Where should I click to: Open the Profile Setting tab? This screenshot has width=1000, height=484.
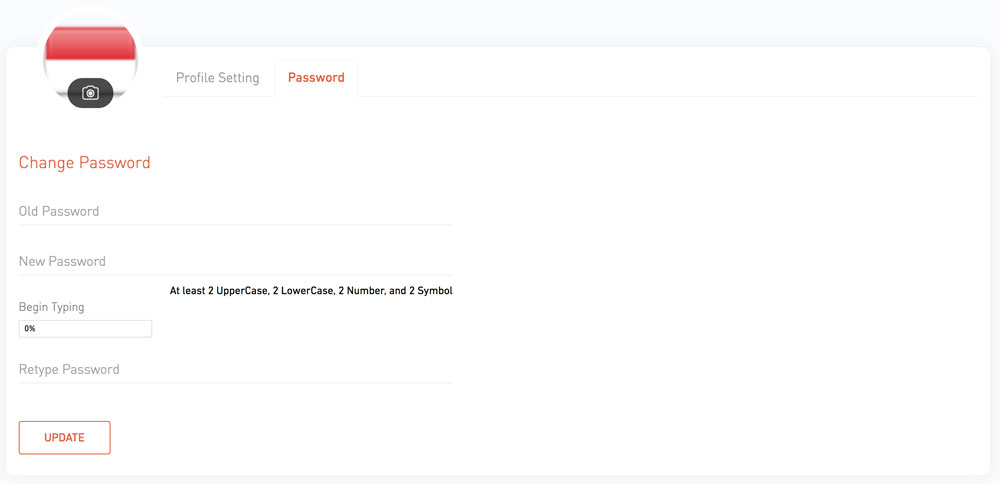click(217, 78)
